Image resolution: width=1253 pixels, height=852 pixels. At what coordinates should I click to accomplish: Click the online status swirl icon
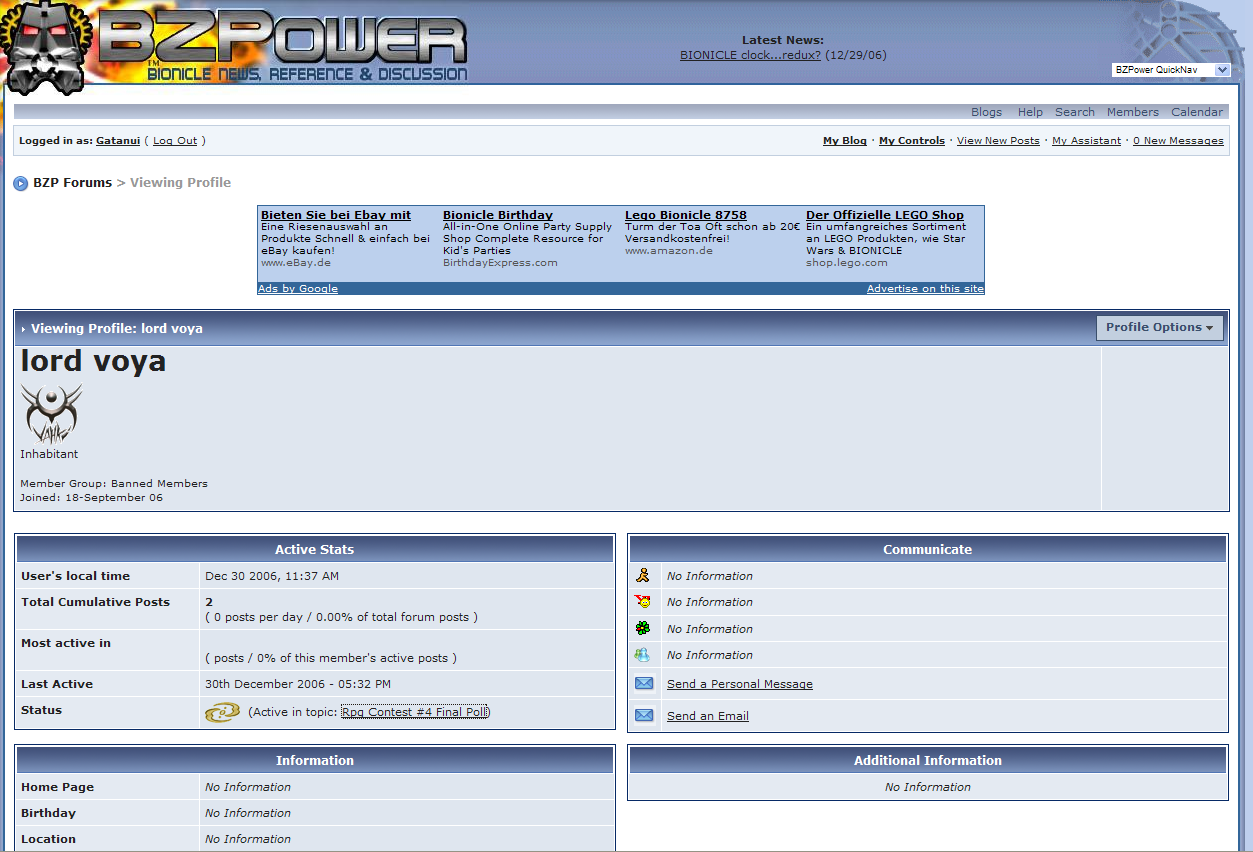tap(222, 712)
